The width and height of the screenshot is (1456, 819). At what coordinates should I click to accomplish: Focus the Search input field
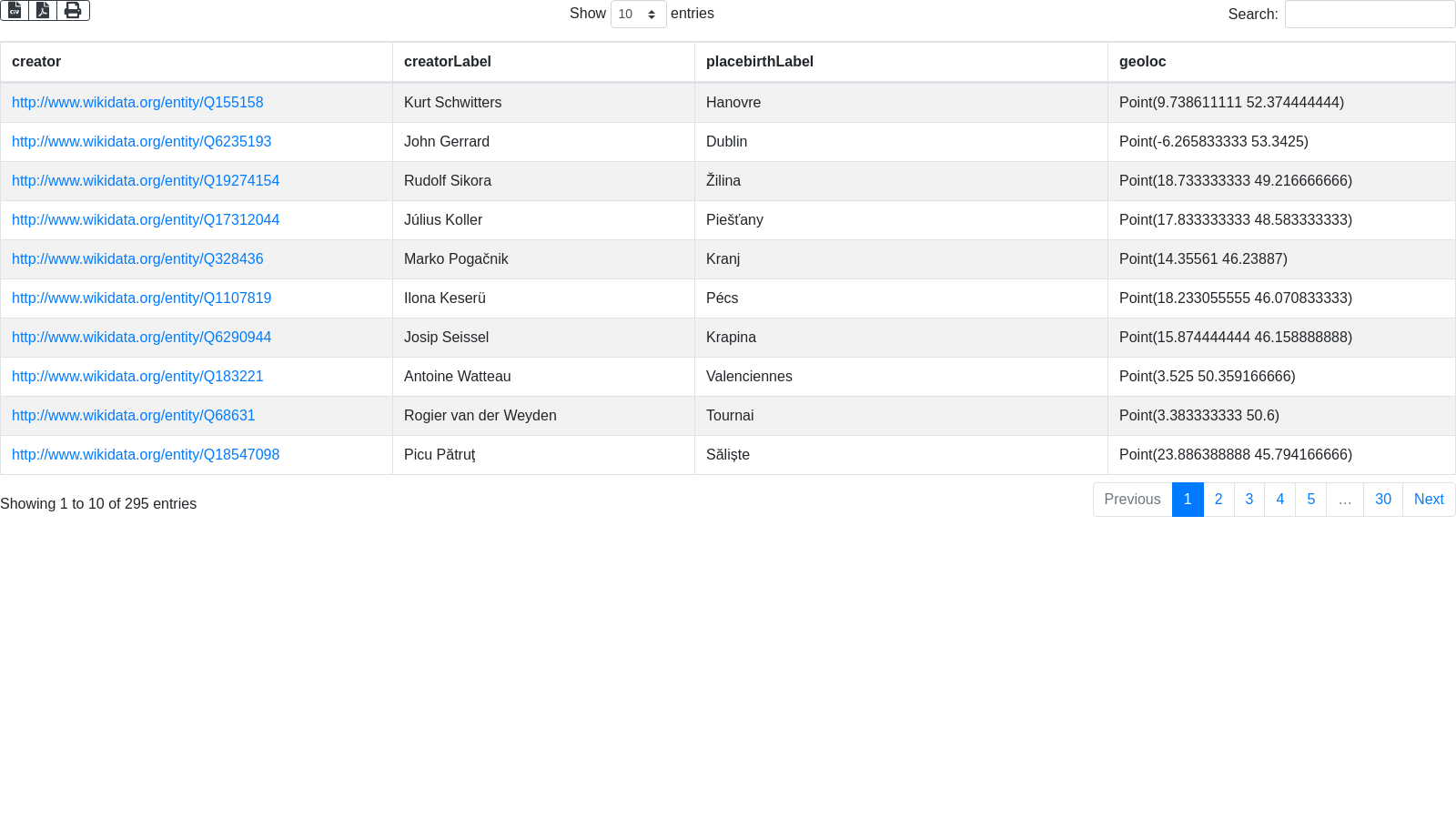pos(1369,15)
